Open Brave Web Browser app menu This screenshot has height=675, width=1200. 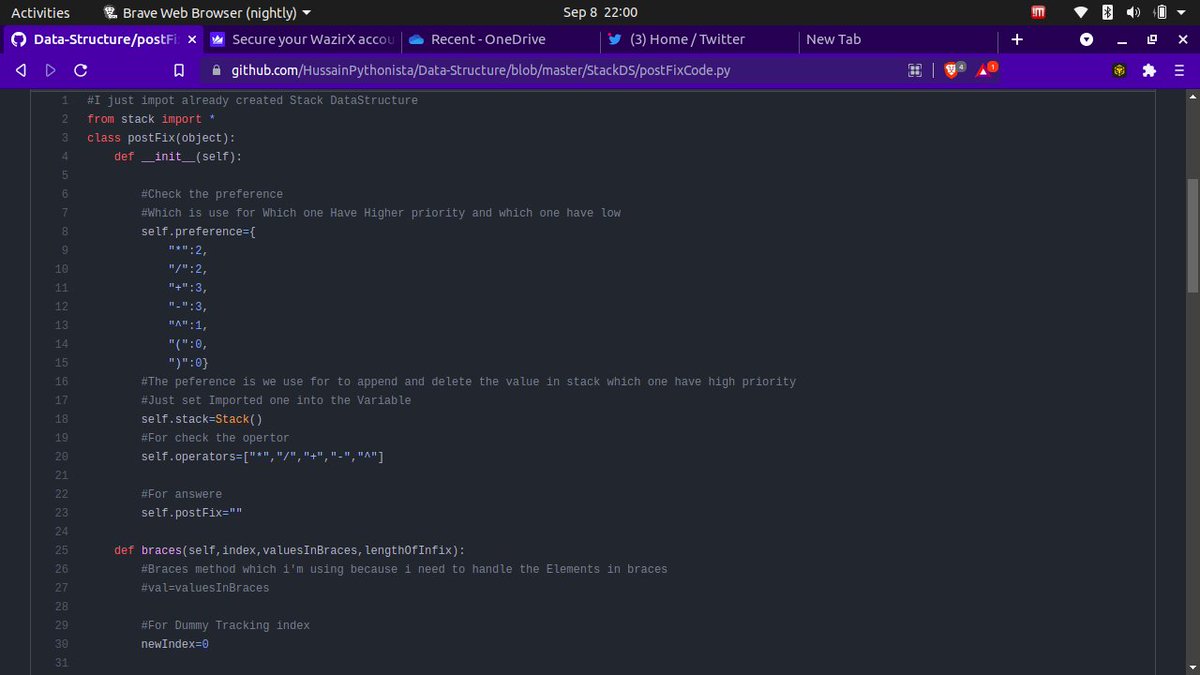point(207,13)
